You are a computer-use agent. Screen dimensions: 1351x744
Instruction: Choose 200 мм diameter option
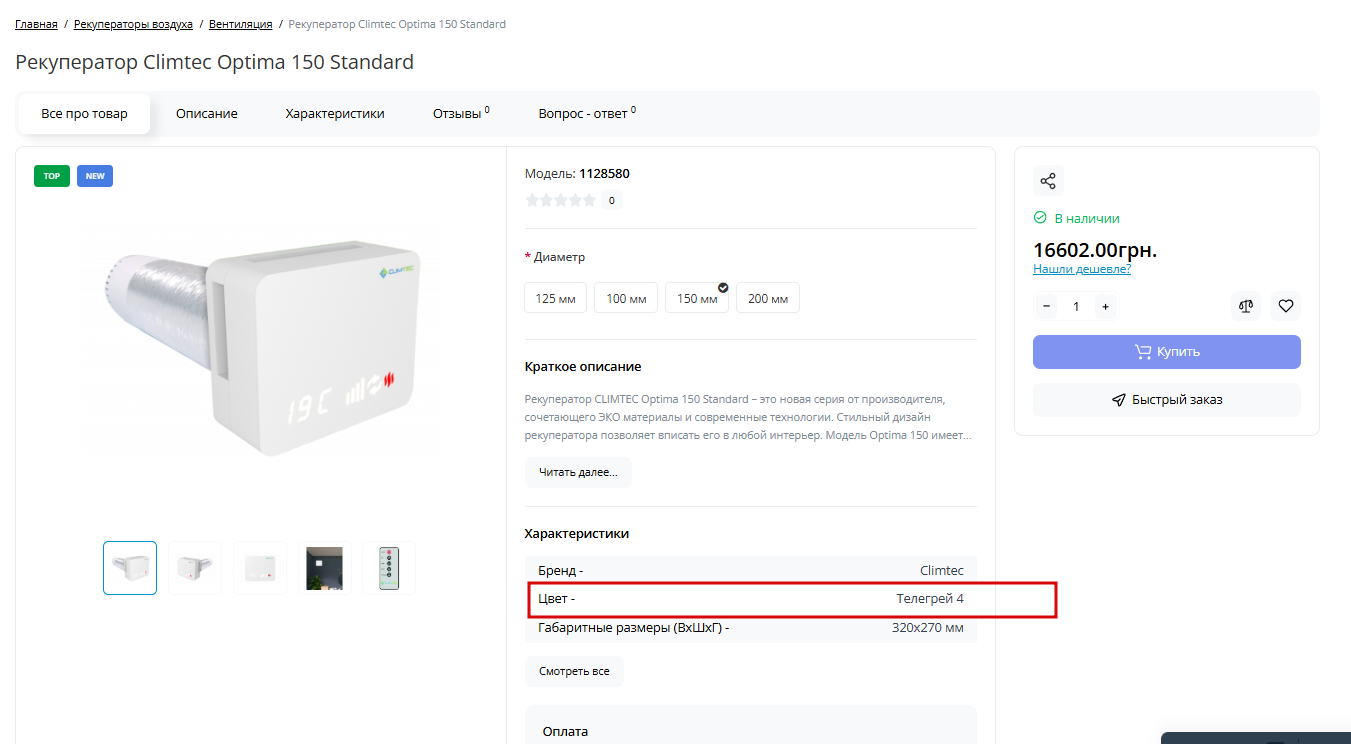pyautogui.click(x=767, y=298)
